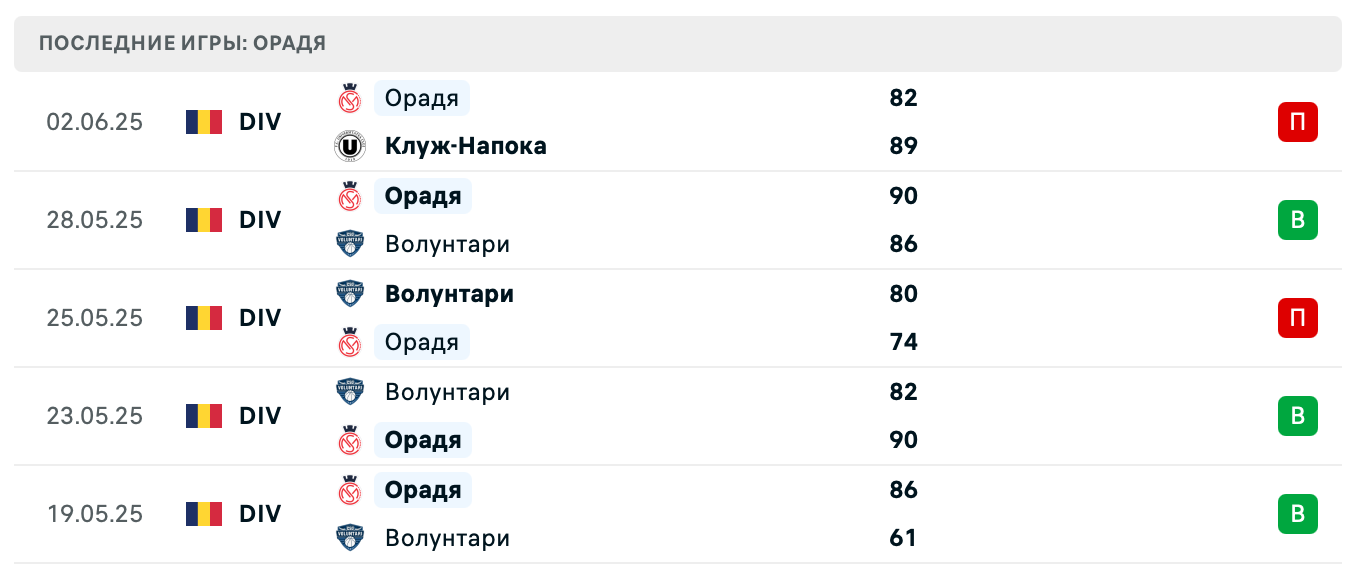Click Voluntari logo in 19.05.25 match
This screenshot has height=578, width=1354.
point(349,538)
